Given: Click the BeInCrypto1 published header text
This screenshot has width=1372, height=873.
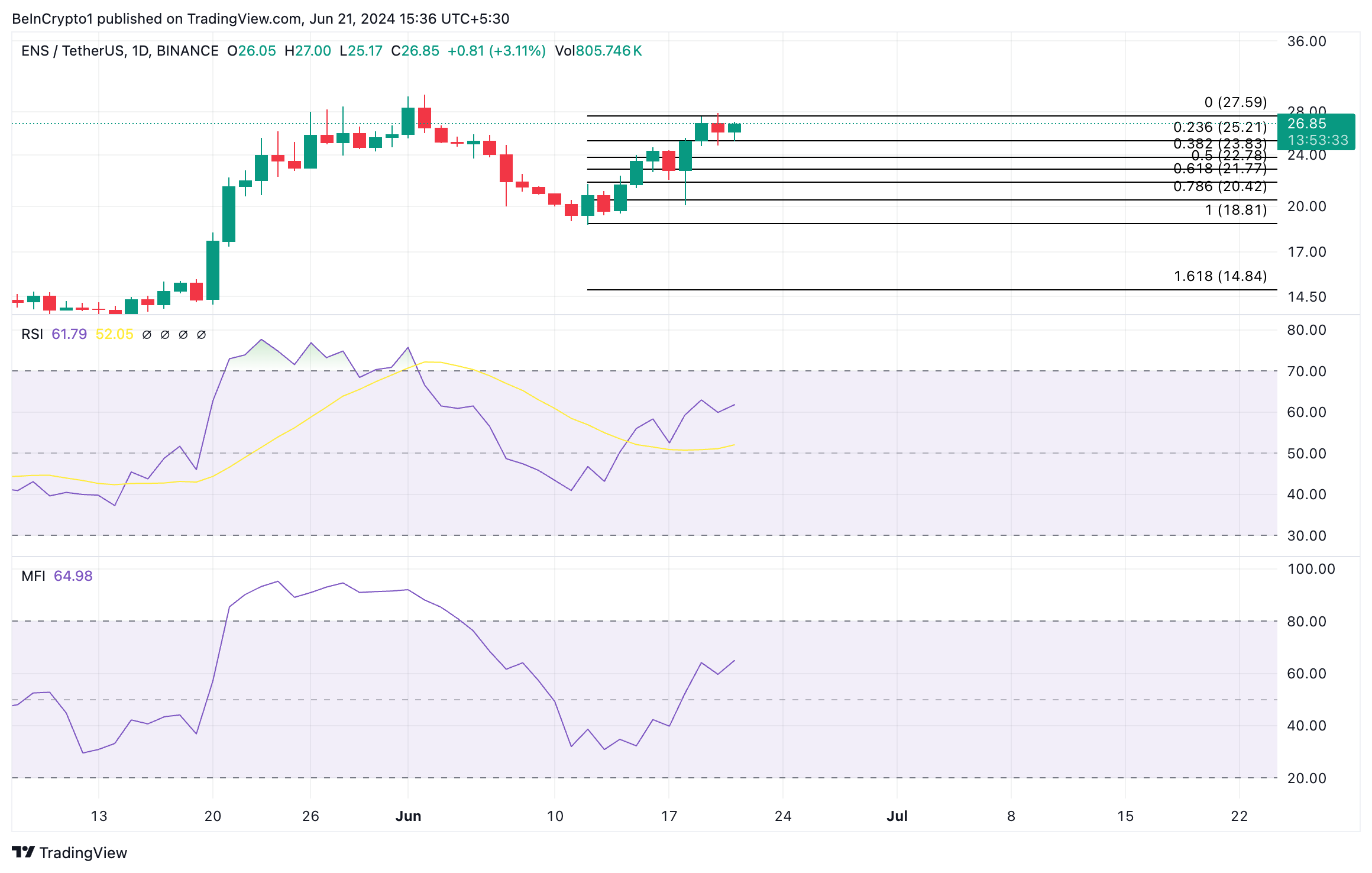Looking at the screenshot, I should coord(260,19).
